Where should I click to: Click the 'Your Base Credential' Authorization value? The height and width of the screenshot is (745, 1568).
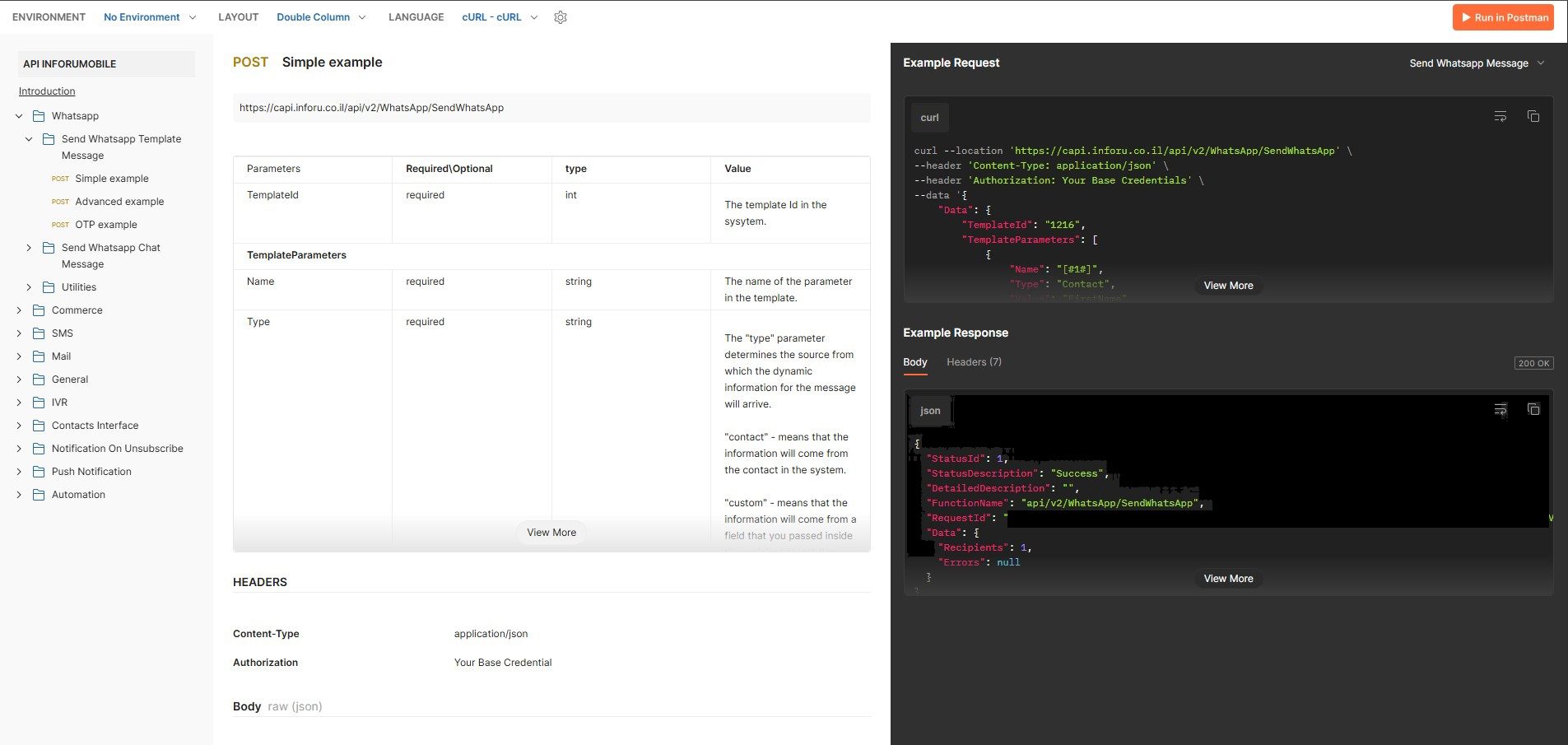coord(503,663)
